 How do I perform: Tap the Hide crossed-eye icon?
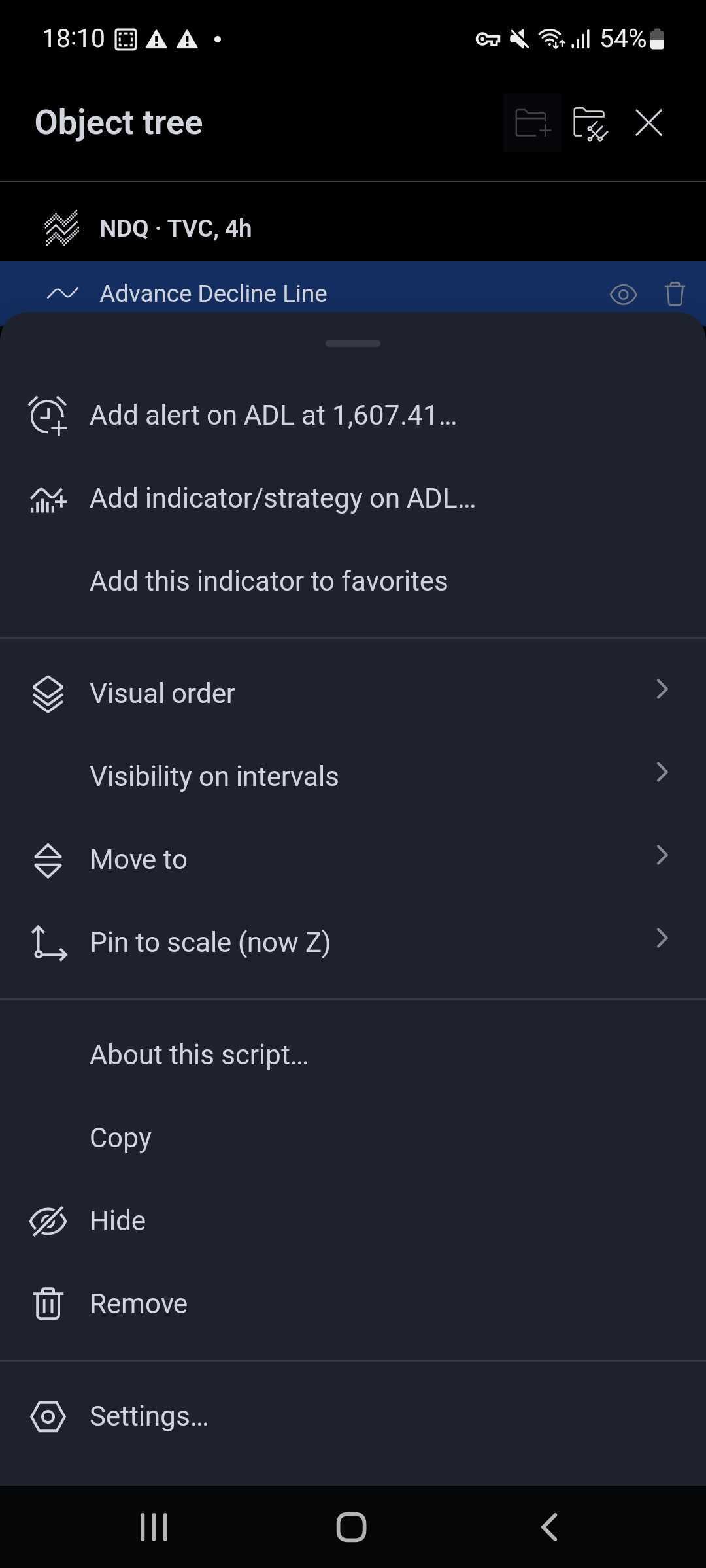coord(48,1221)
